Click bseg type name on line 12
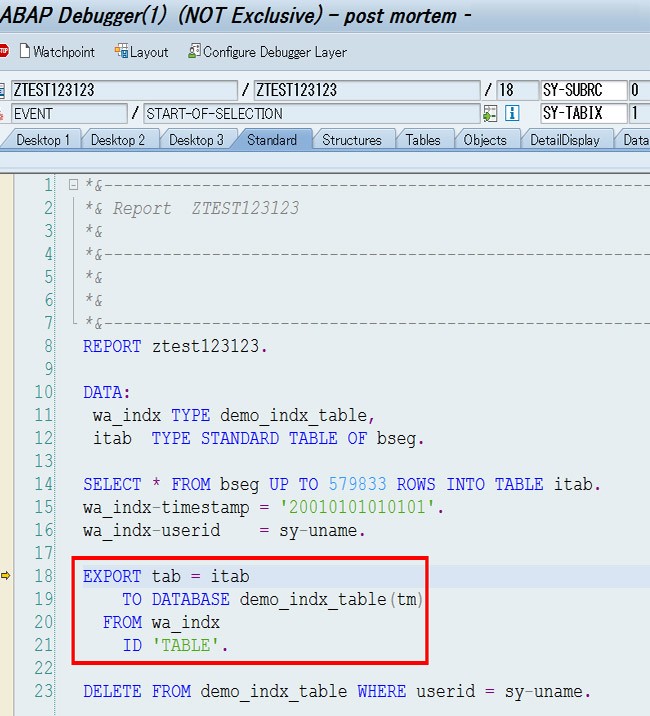This screenshot has width=650, height=716. click(396, 439)
